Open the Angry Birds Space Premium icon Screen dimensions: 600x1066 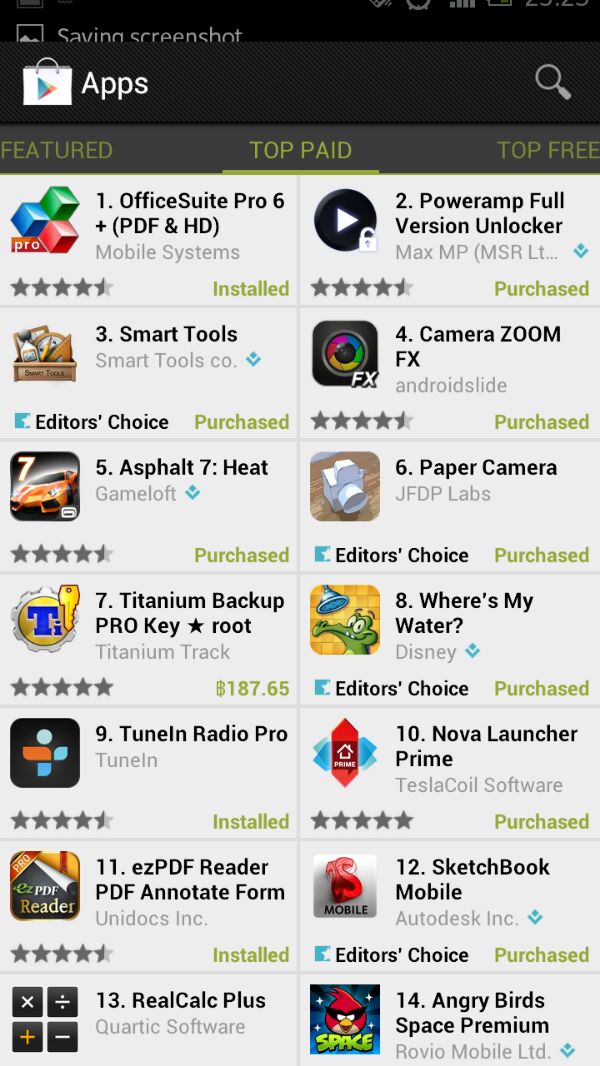[x=345, y=1019]
